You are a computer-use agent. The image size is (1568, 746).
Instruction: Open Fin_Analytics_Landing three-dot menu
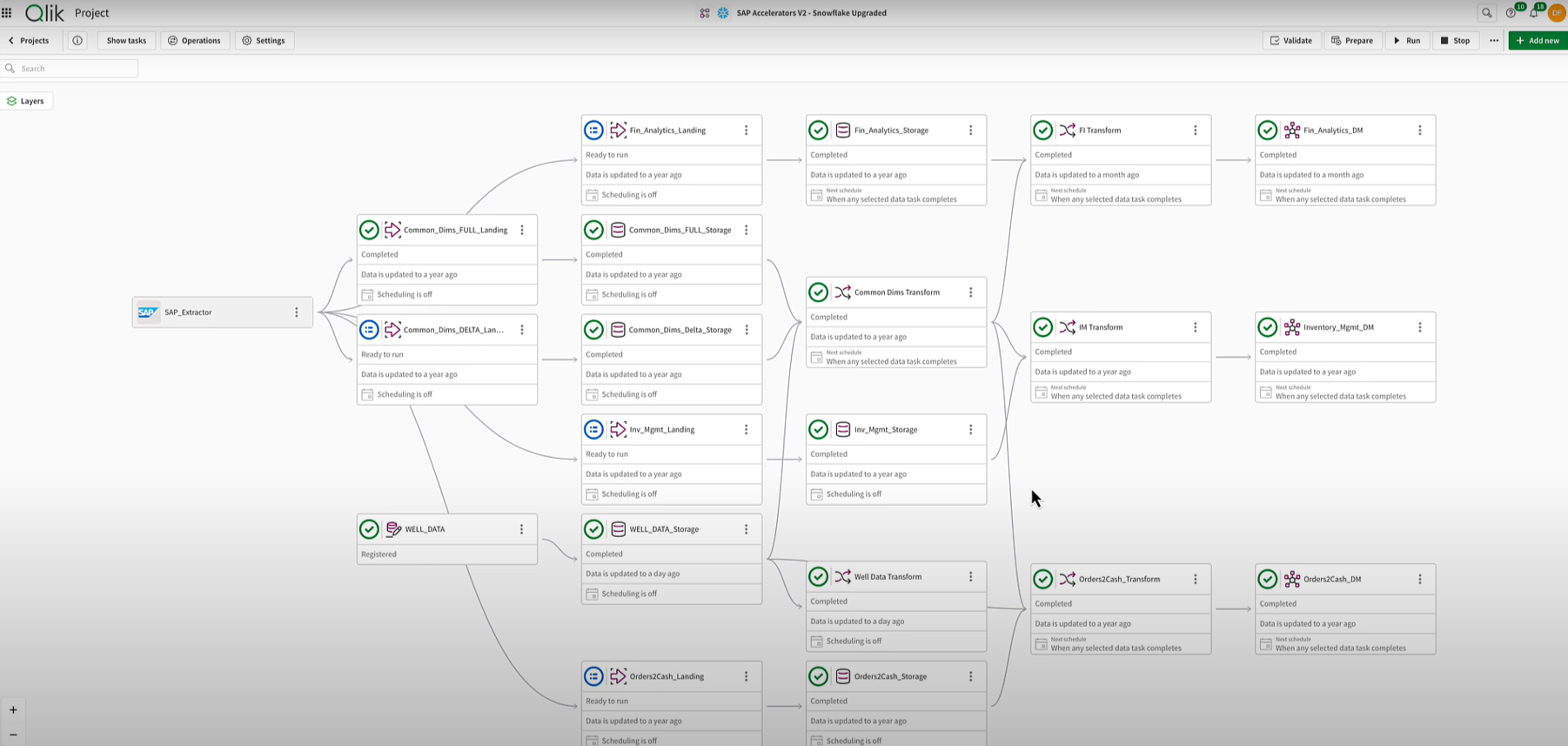746,131
